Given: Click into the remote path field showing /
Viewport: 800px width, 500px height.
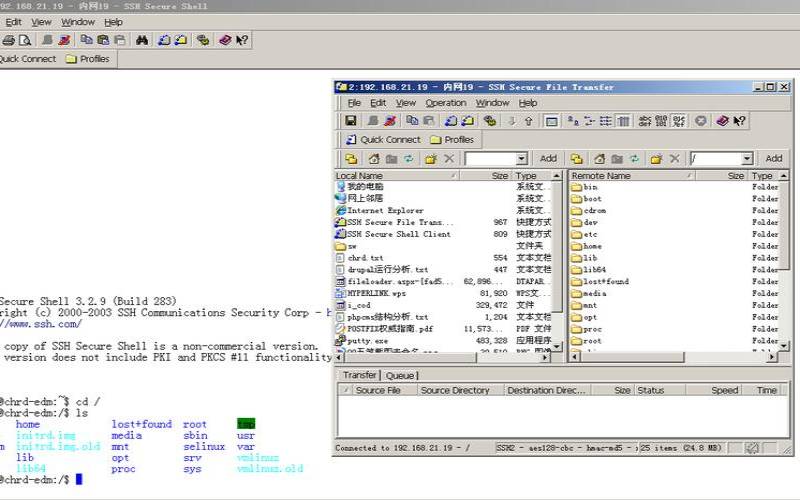Looking at the screenshot, I should point(716,159).
